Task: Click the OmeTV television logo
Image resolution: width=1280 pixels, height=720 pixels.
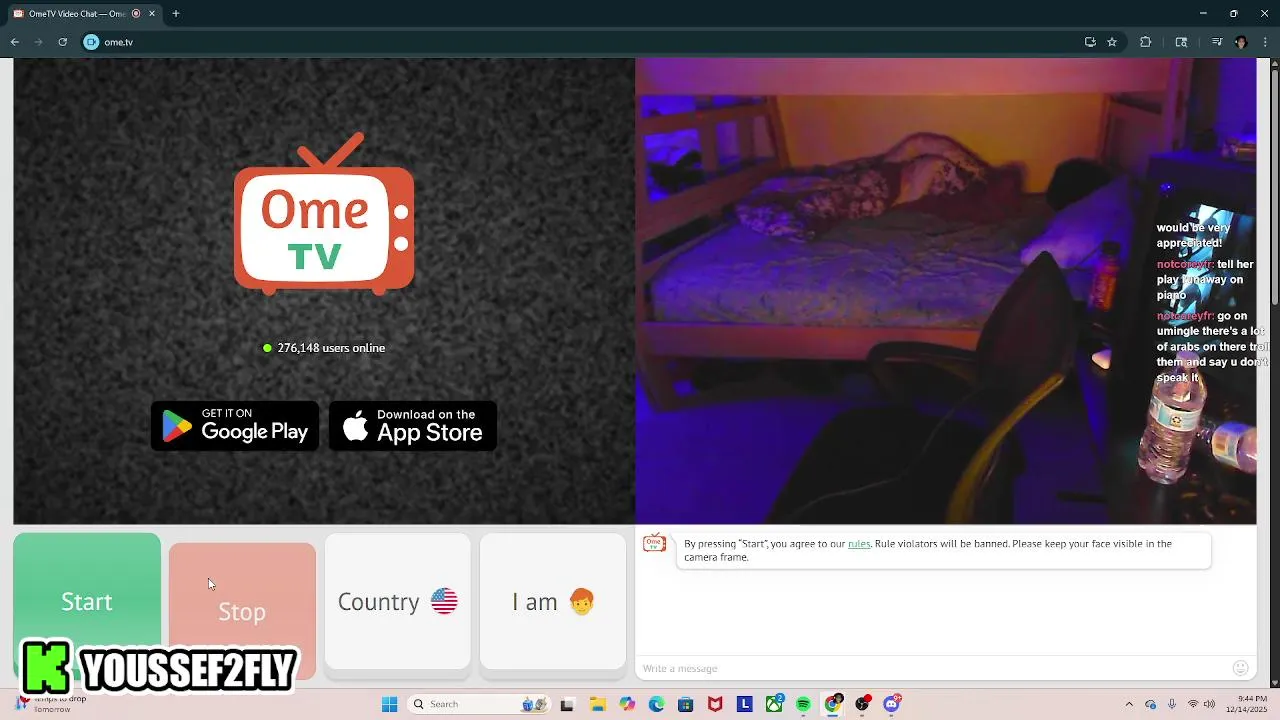Action: pos(324,214)
